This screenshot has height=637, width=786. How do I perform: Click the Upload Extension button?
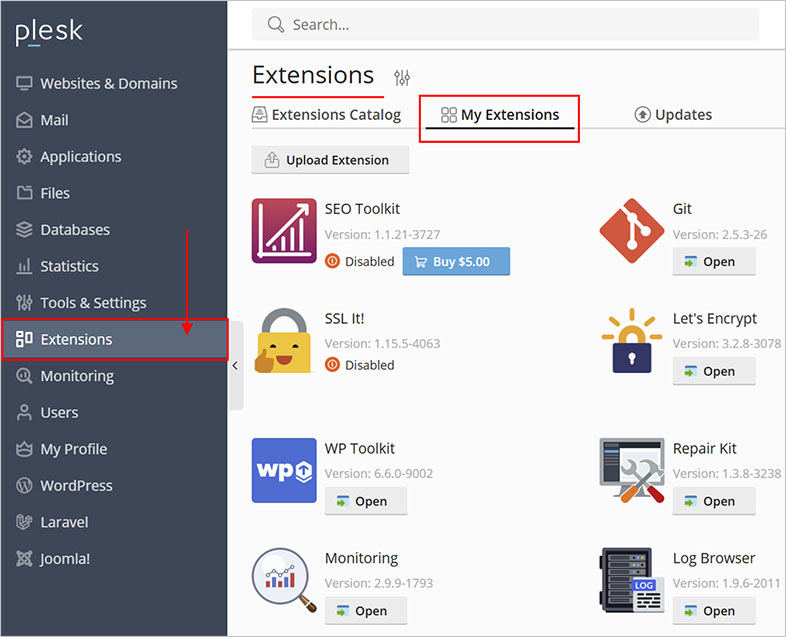[330, 160]
